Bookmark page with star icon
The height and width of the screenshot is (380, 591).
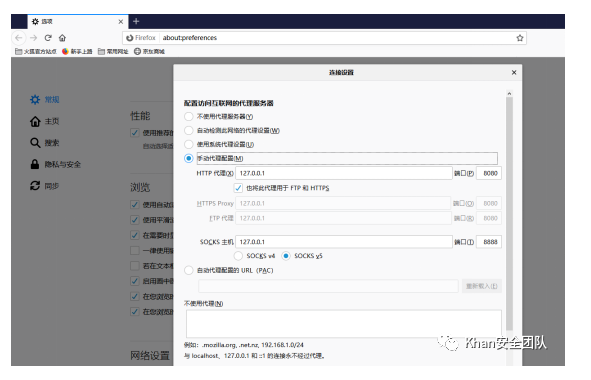pyautogui.click(x=520, y=38)
